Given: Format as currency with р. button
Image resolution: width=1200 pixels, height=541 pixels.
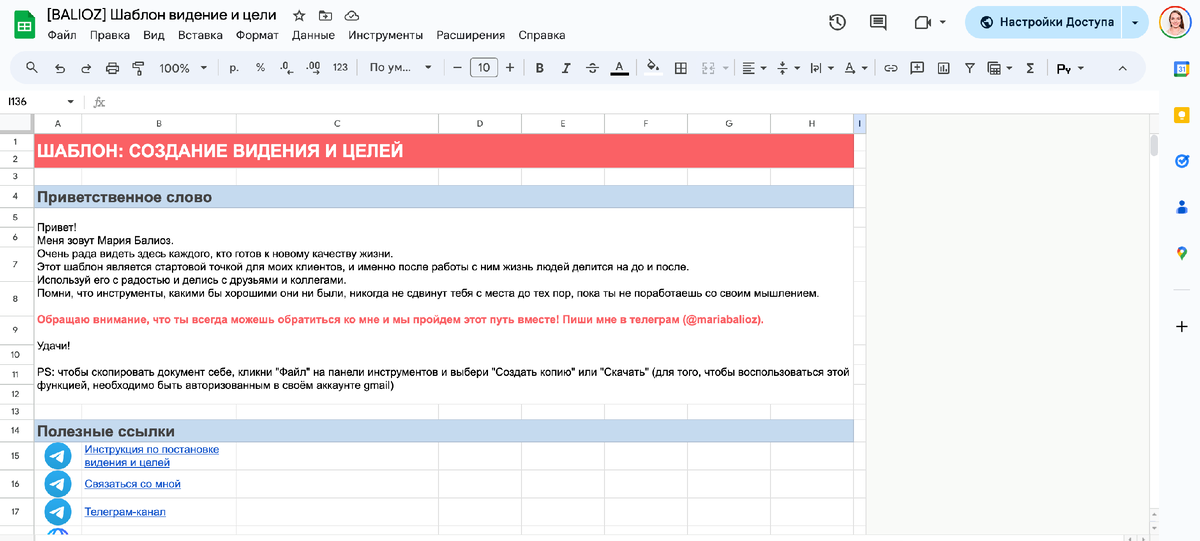Looking at the screenshot, I should click(x=234, y=68).
